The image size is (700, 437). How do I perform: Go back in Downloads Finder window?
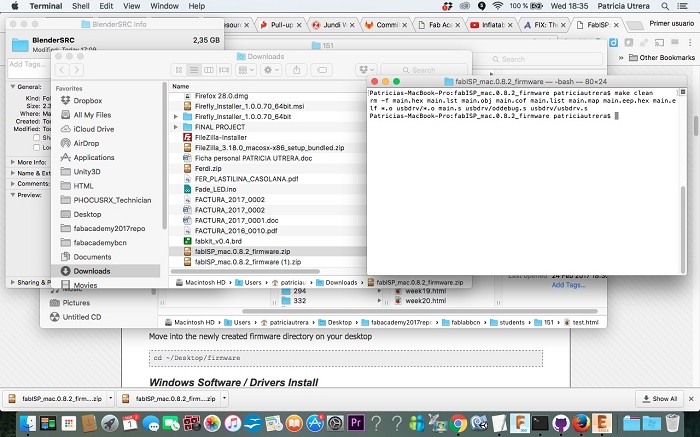tap(62, 70)
